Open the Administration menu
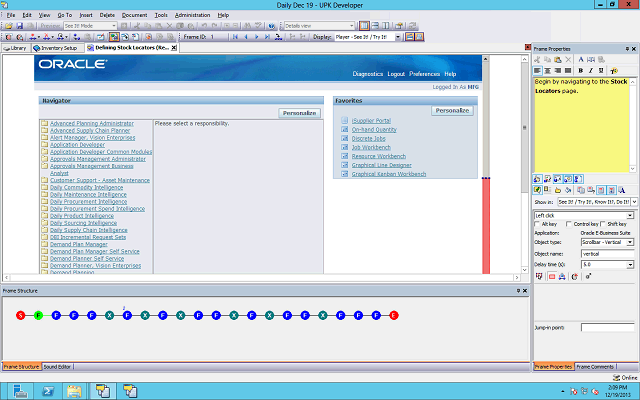Screen dimensions: 640x400 (x=192, y=15)
